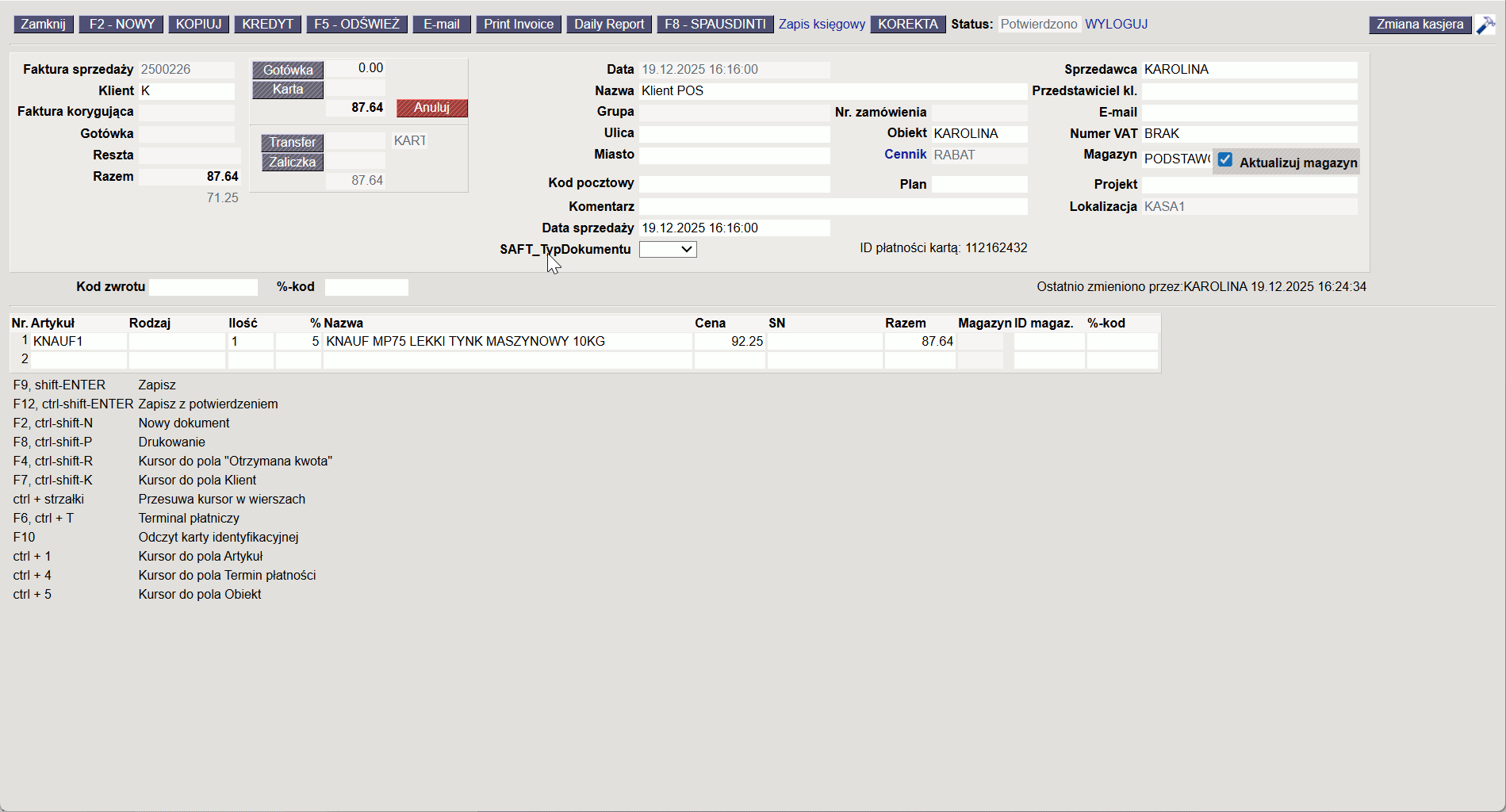Select Gotówka payment button
Viewport: 1506px width, 812px height.
(x=288, y=70)
